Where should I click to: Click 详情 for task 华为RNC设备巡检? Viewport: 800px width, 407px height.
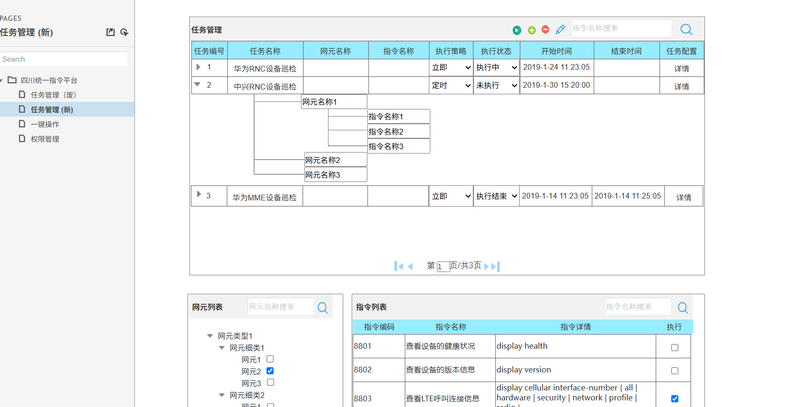pos(681,69)
